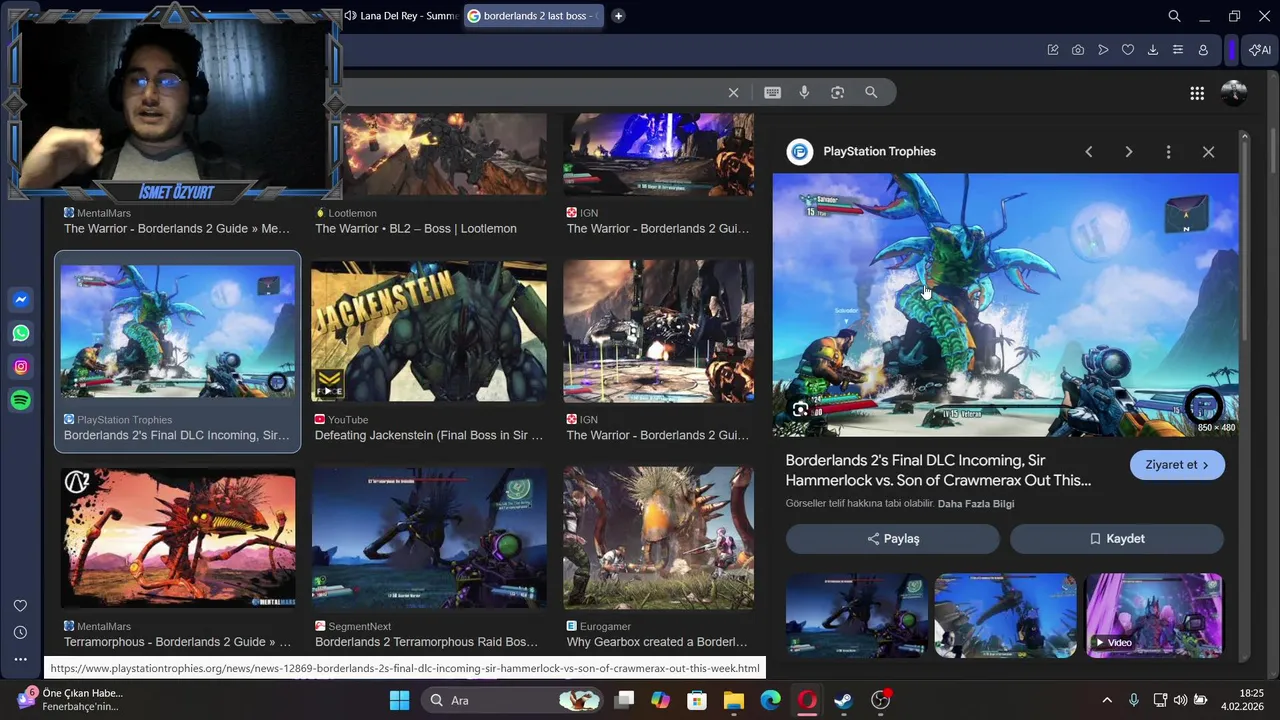The image size is (1280, 720).
Task: Open Instagram in the Opera sidebar
Action: (x=21, y=367)
